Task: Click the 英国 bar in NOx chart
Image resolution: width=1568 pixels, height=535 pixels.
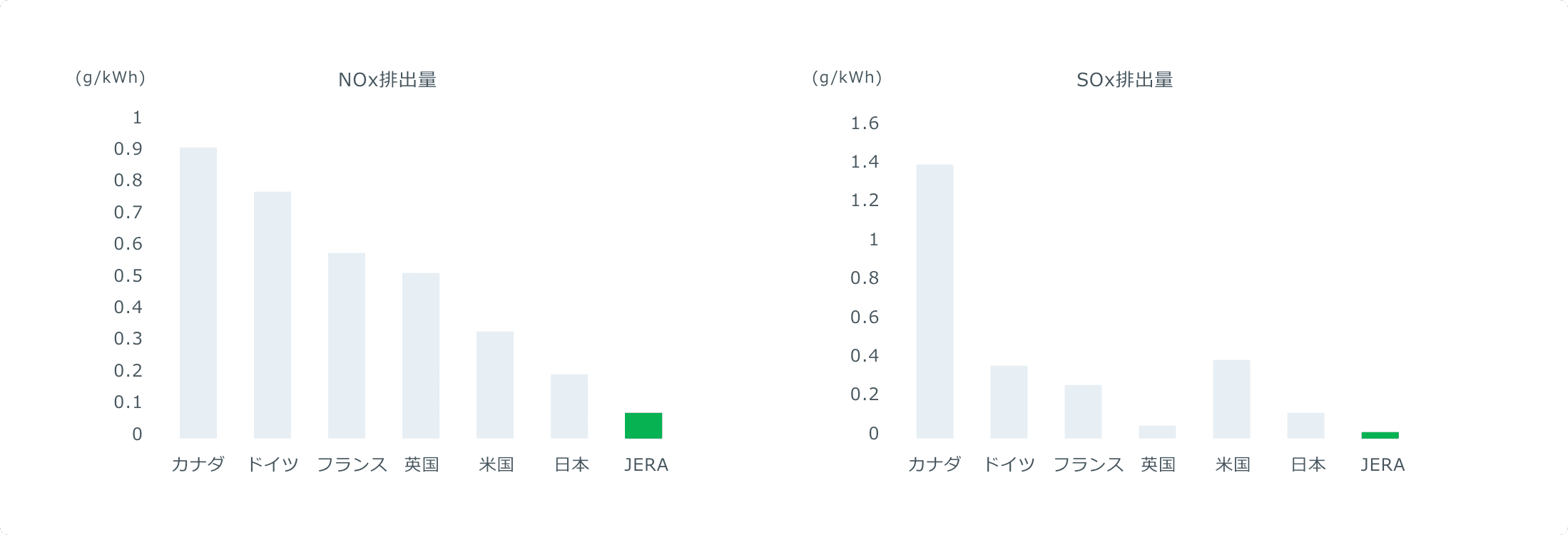Action: click(x=421, y=355)
